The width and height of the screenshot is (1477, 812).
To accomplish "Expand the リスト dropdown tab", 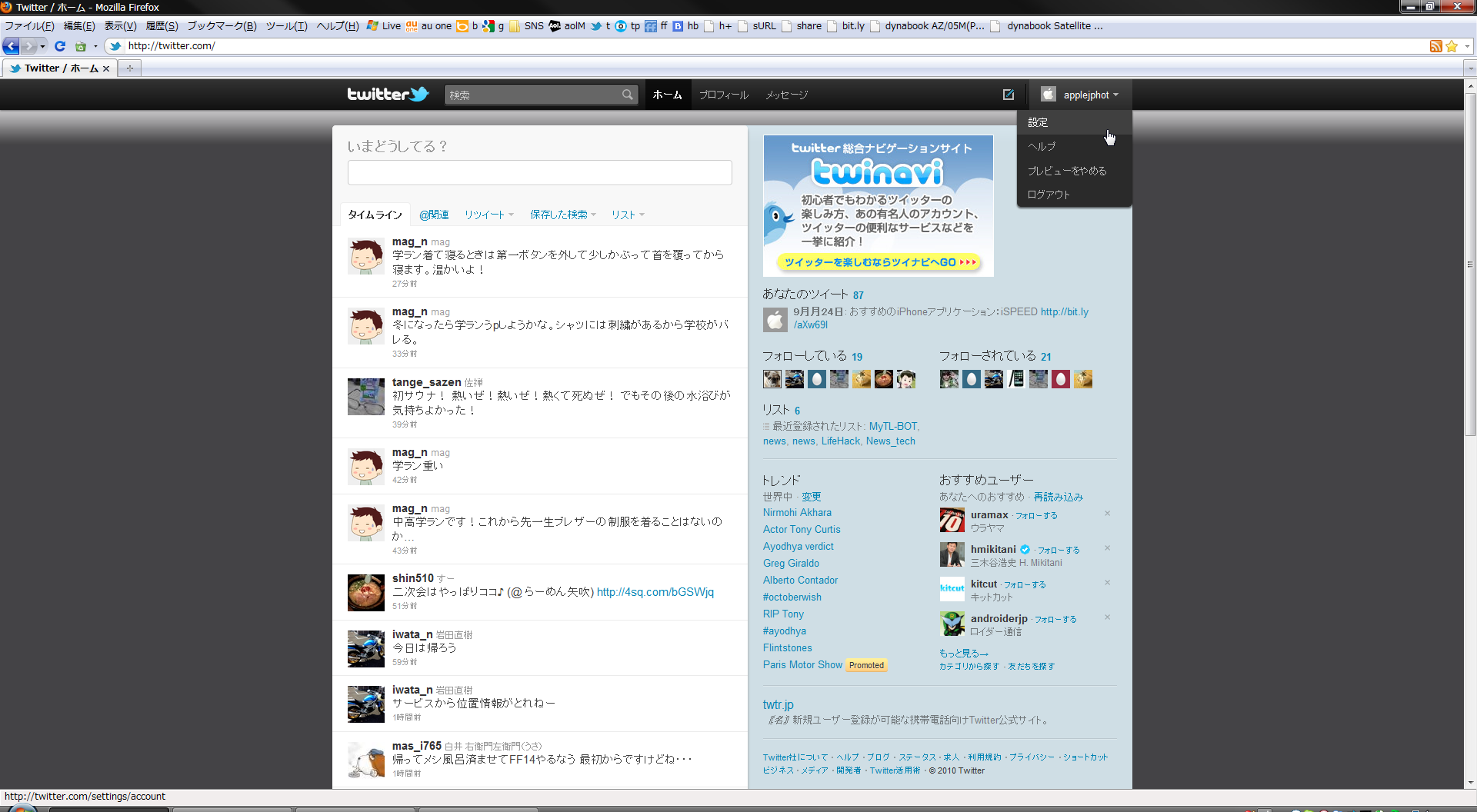I will [628, 215].
